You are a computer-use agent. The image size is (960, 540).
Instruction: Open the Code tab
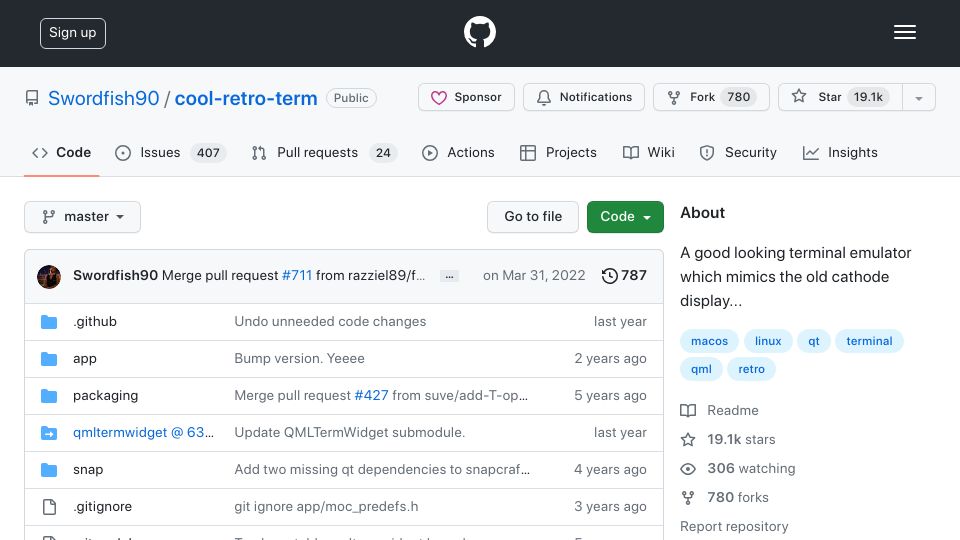[x=61, y=152]
